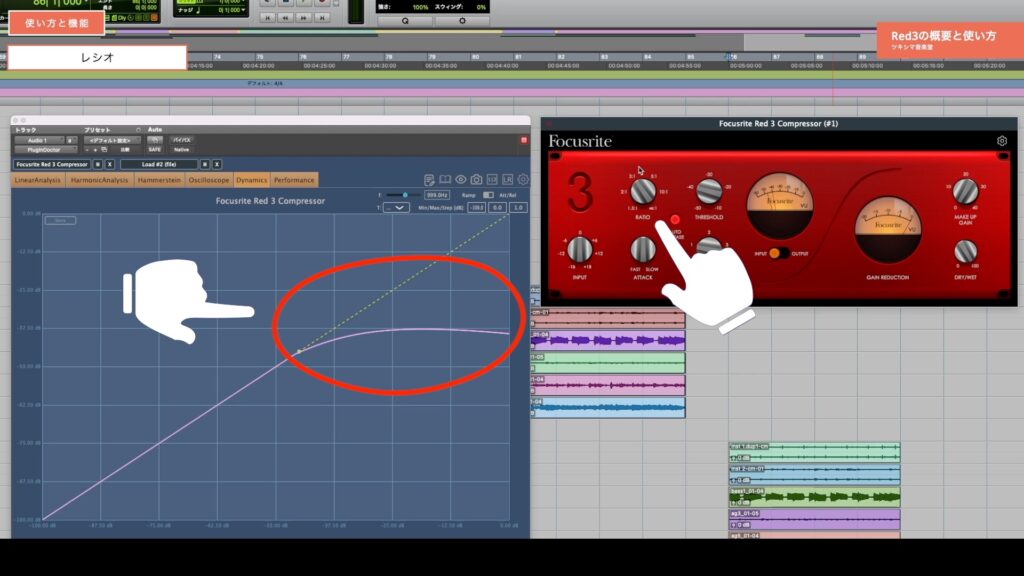Screen dimensions: 1024x576
Task: Click the 1.0 Step dB field
Action: click(x=519, y=208)
